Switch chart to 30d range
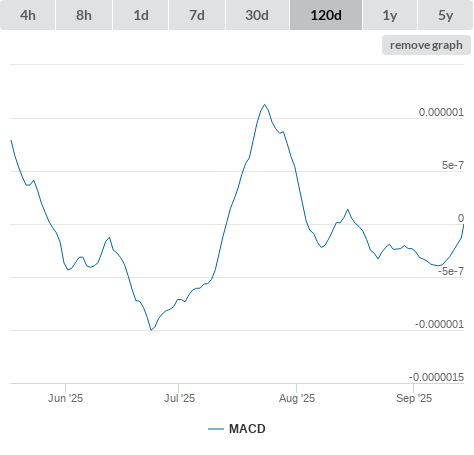The width and height of the screenshot is (474, 455). click(x=257, y=15)
